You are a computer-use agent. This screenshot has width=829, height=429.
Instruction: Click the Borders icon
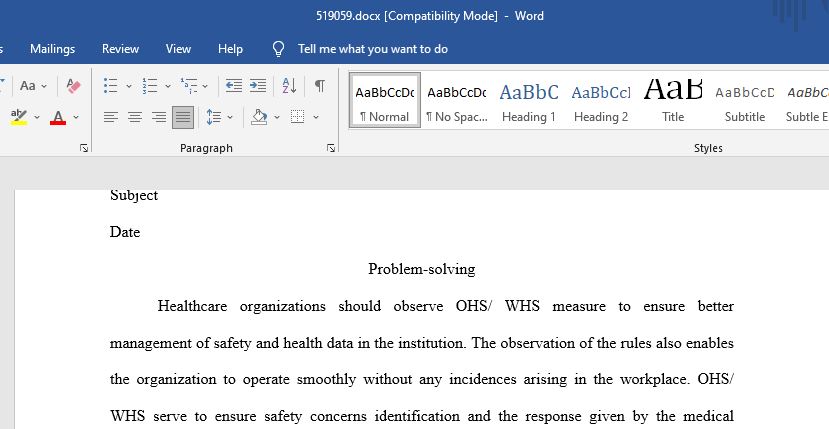(298, 117)
